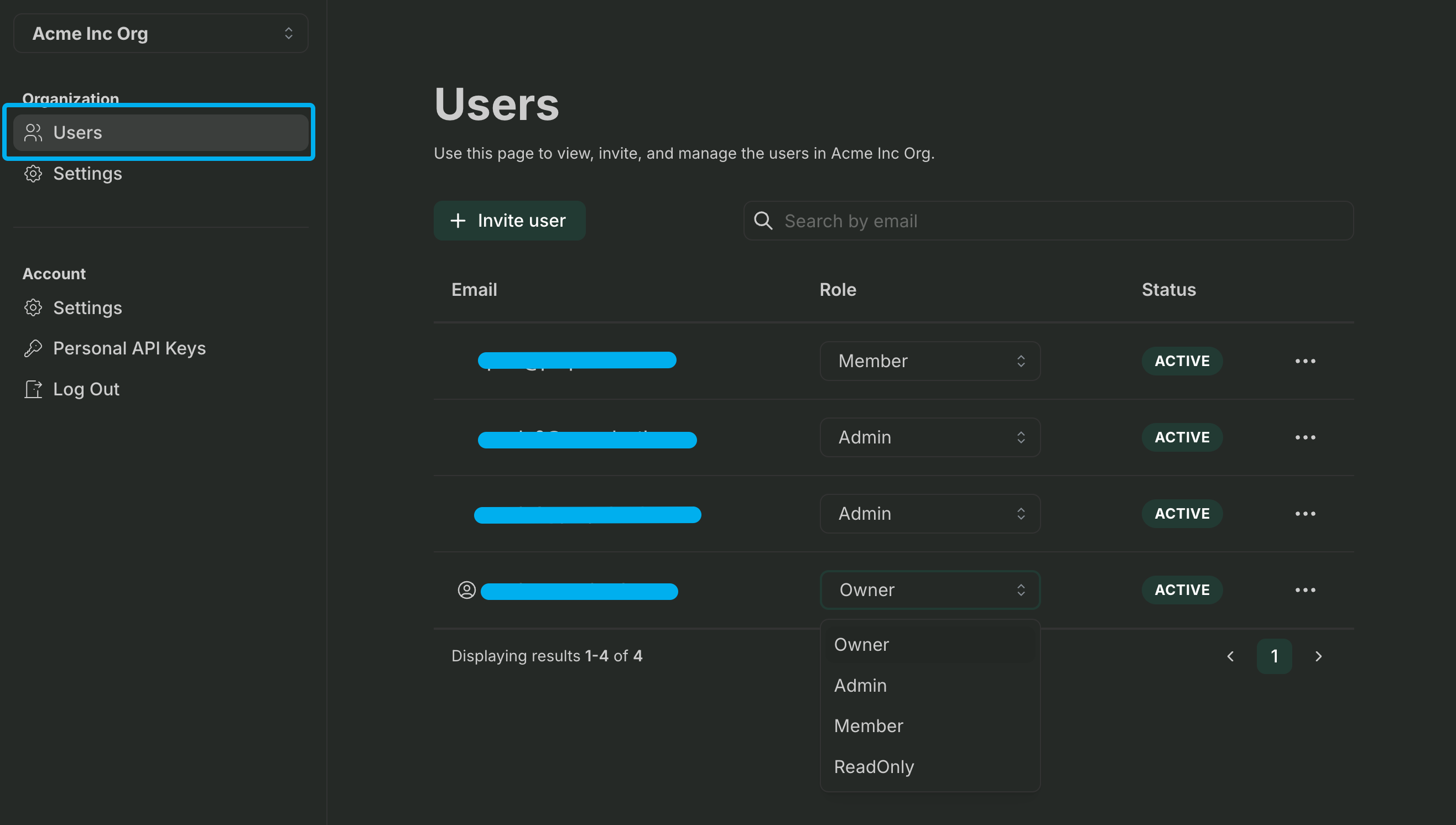The image size is (1456, 825).
Task: Click the avatar icon beside the Owner email
Action: 466,591
